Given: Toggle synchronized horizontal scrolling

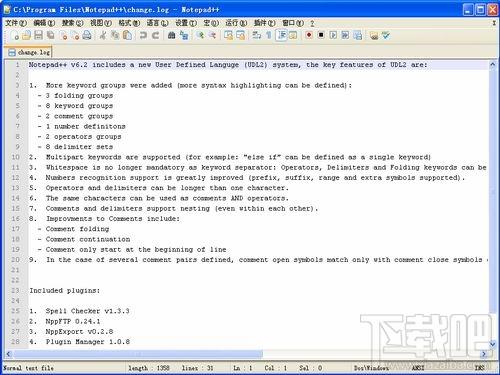Looking at the screenshot, I should [240, 35].
